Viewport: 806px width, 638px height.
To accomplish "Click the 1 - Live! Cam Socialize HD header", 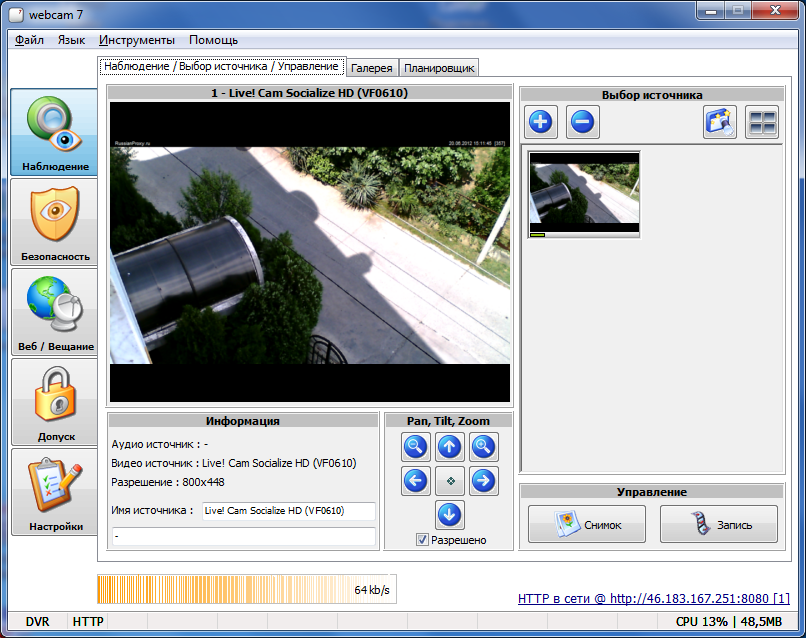I will 309,93.
